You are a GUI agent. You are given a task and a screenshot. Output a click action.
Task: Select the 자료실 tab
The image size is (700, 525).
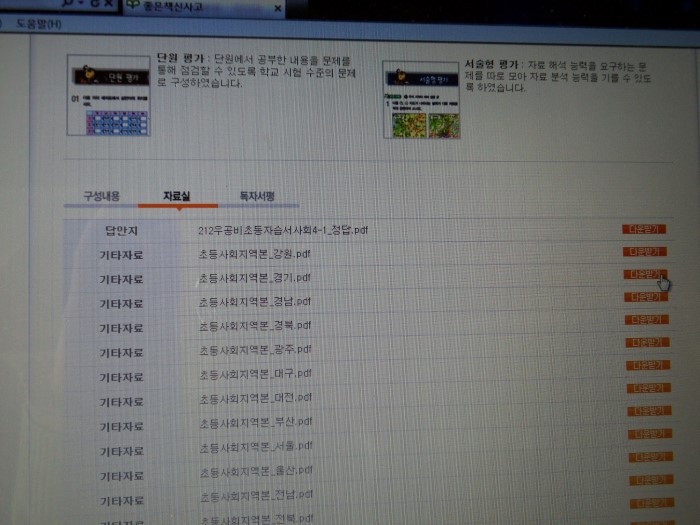click(x=177, y=196)
